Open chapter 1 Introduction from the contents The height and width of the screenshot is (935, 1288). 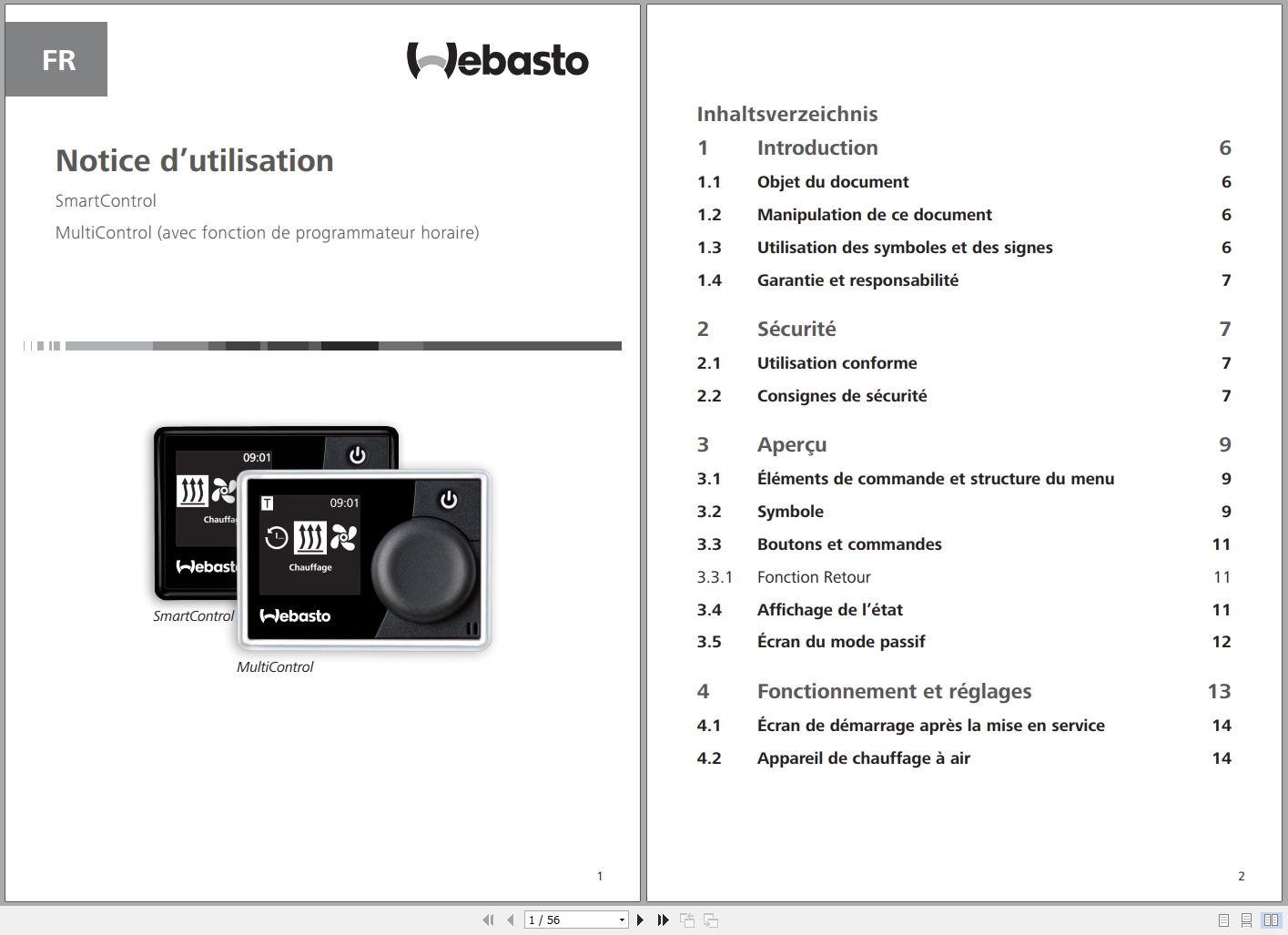(816, 147)
